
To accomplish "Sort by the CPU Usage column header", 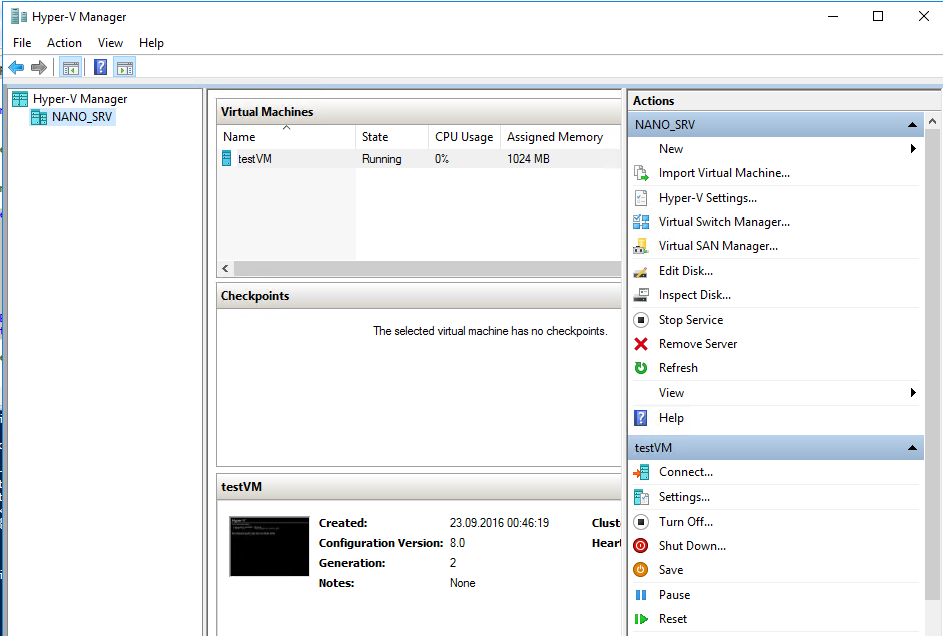I will [464, 136].
